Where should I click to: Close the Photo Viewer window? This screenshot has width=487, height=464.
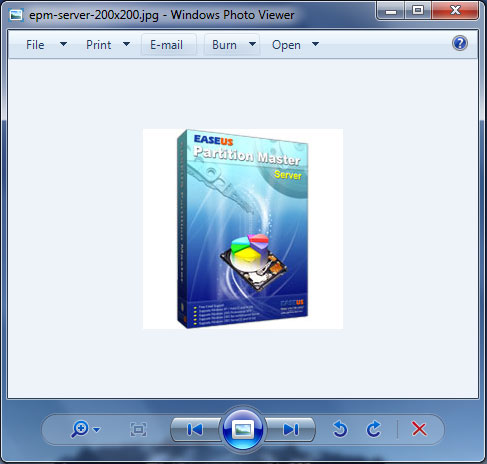pyautogui.click(x=455, y=10)
